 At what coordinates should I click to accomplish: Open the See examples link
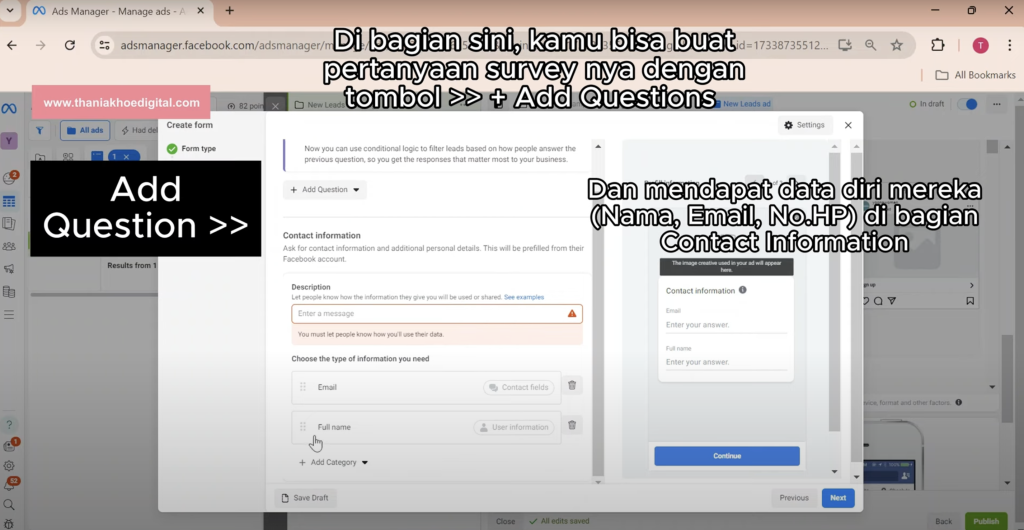pyautogui.click(x=524, y=298)
